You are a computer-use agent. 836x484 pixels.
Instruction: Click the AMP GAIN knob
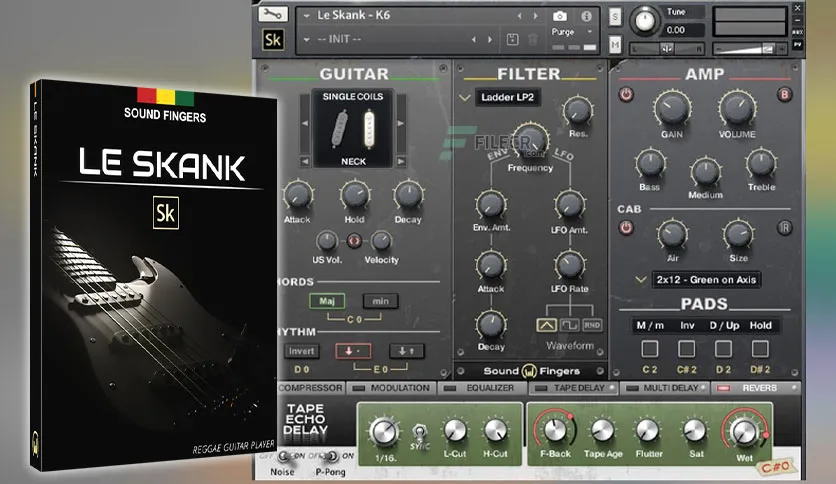click(672, 108)
